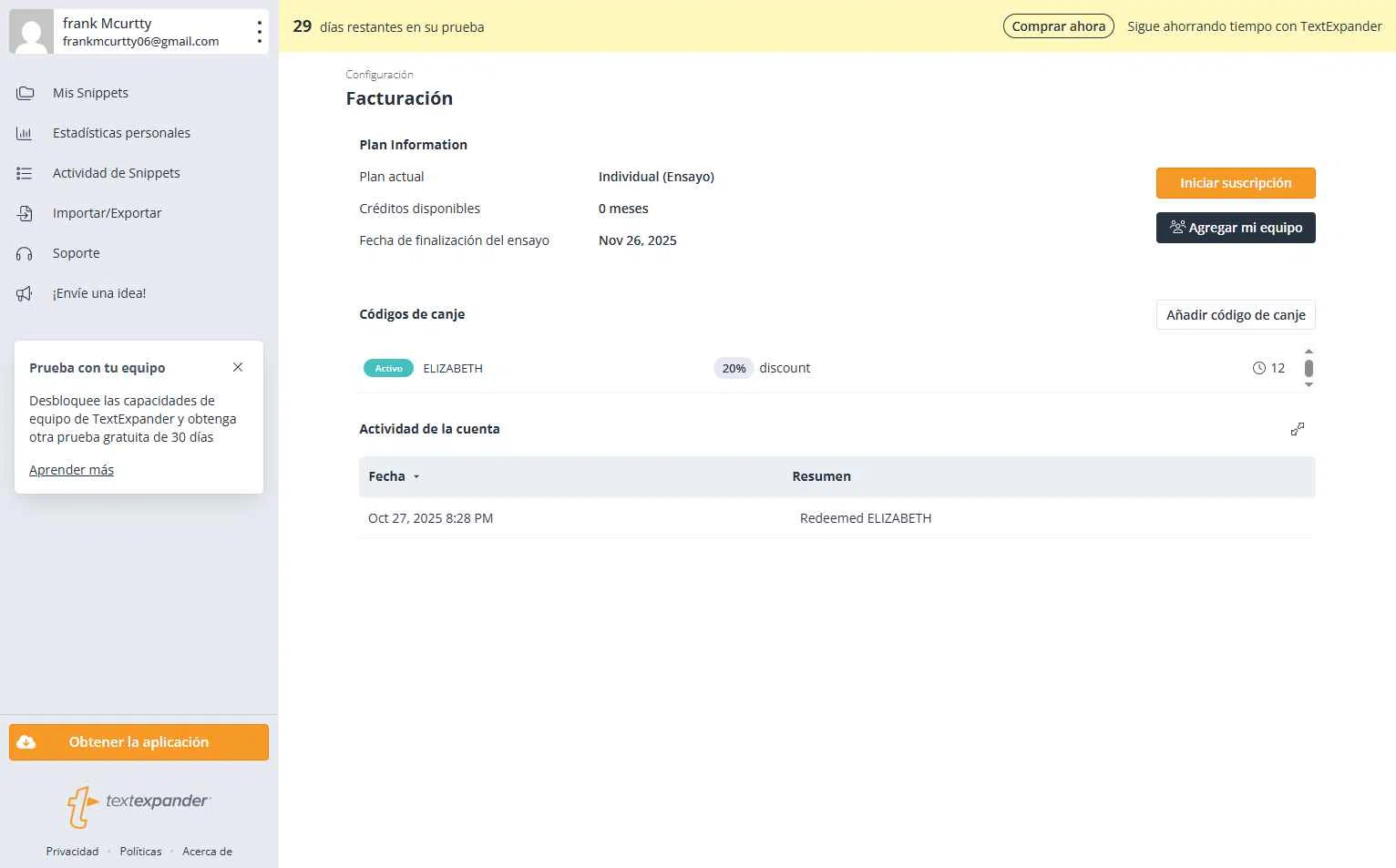Click Añadir código de canje
Screen dimensions: 1396x868
(x=1236, y=315)
